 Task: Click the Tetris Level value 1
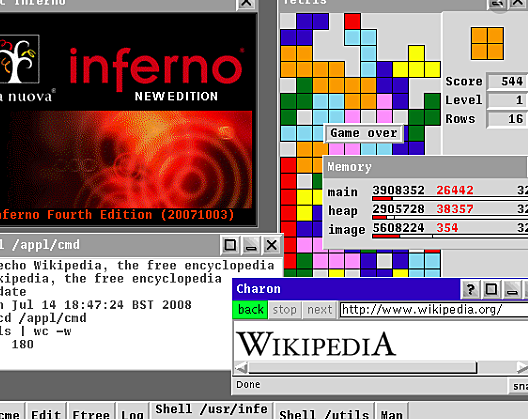point(507,100)
